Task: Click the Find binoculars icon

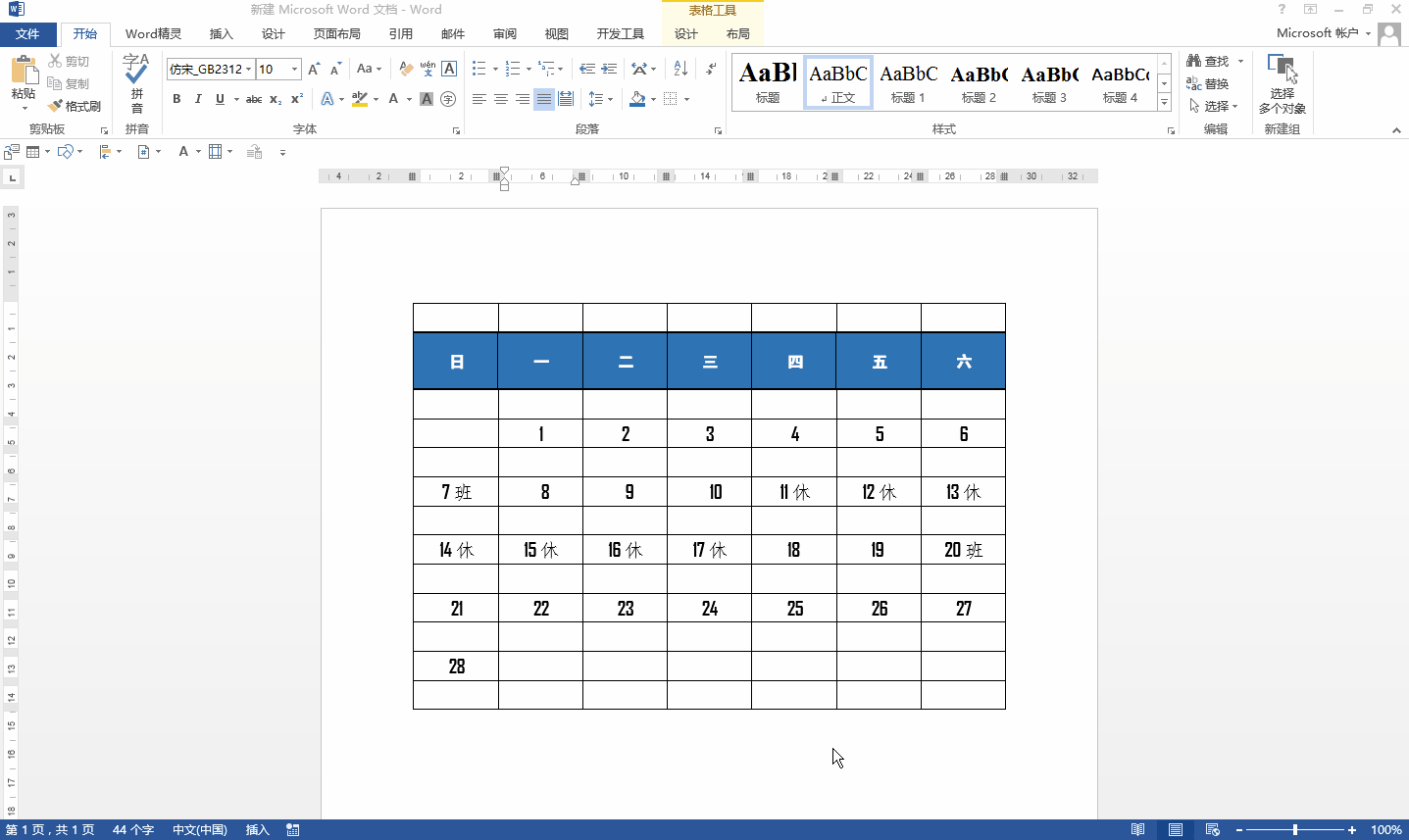Action: (x=1193, y=61)
